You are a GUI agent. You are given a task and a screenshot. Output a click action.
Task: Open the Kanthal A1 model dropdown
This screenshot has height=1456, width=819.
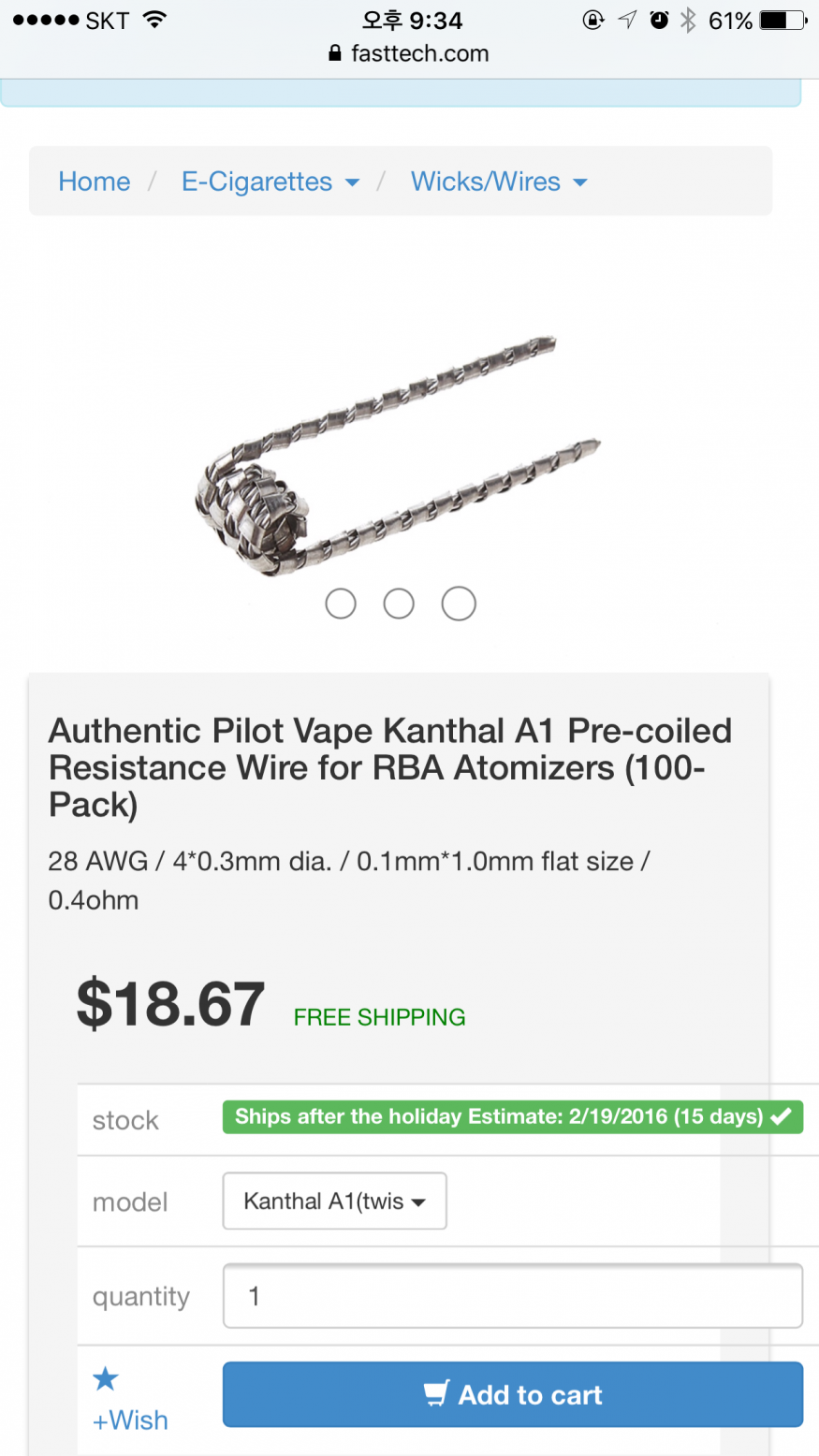(334, 1201)
